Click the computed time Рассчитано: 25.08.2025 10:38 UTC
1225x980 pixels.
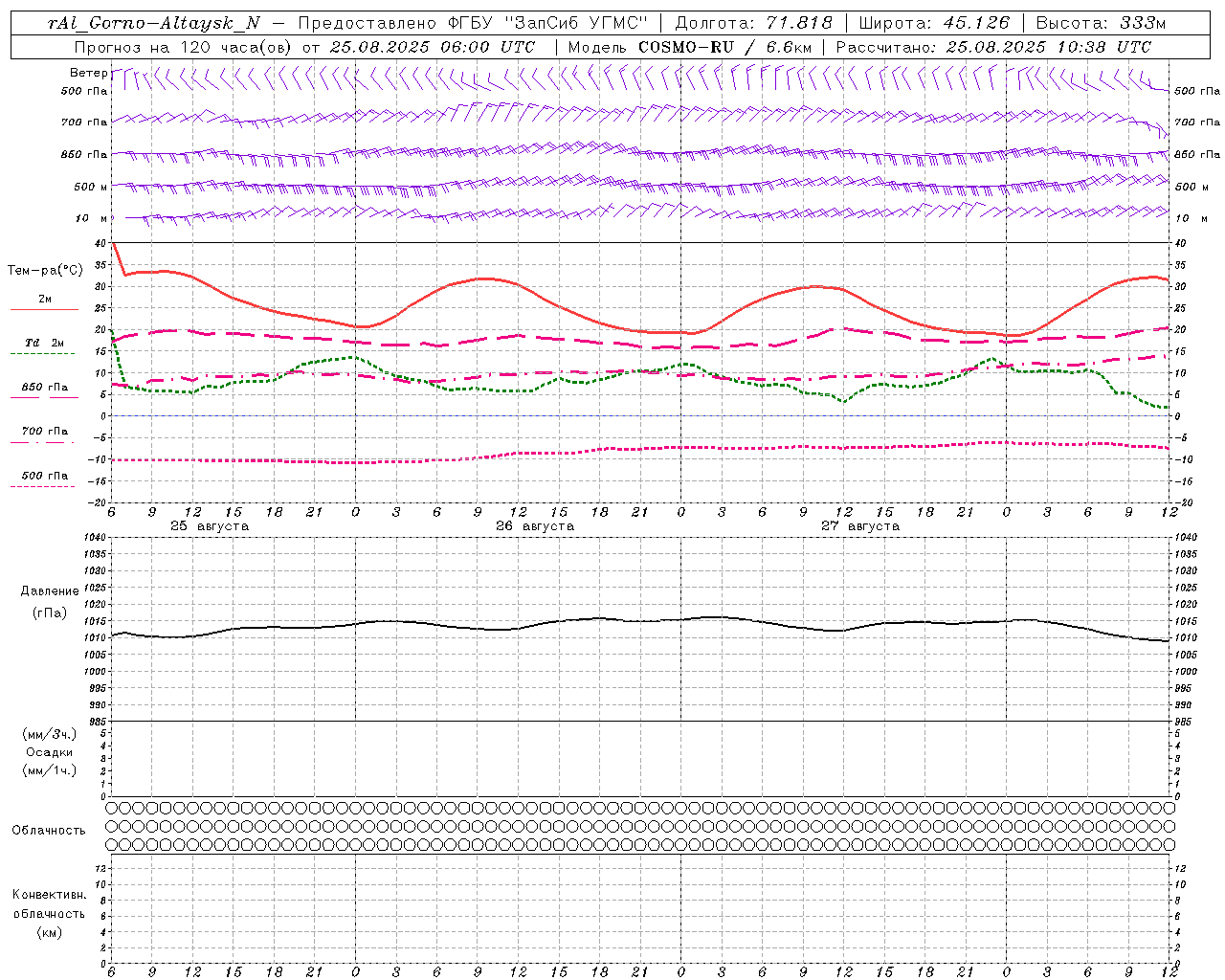[993, 47]
